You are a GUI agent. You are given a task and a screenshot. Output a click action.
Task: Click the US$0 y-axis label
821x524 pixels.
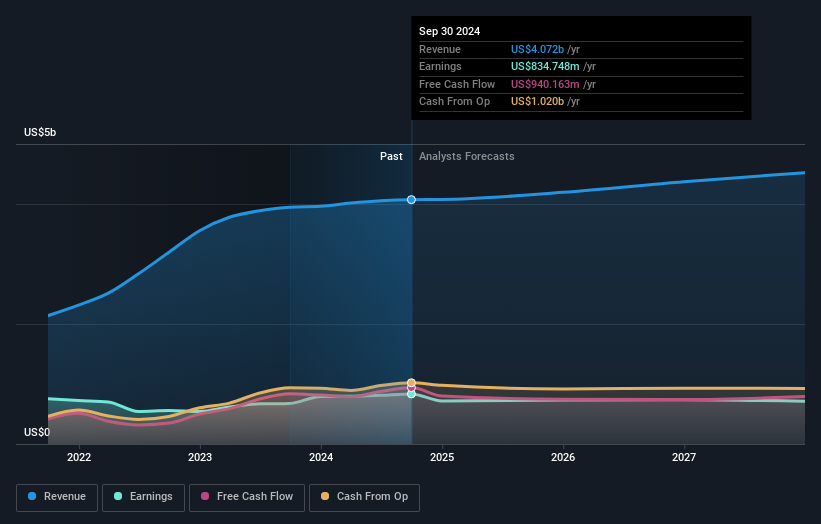[x=37, y=432]
